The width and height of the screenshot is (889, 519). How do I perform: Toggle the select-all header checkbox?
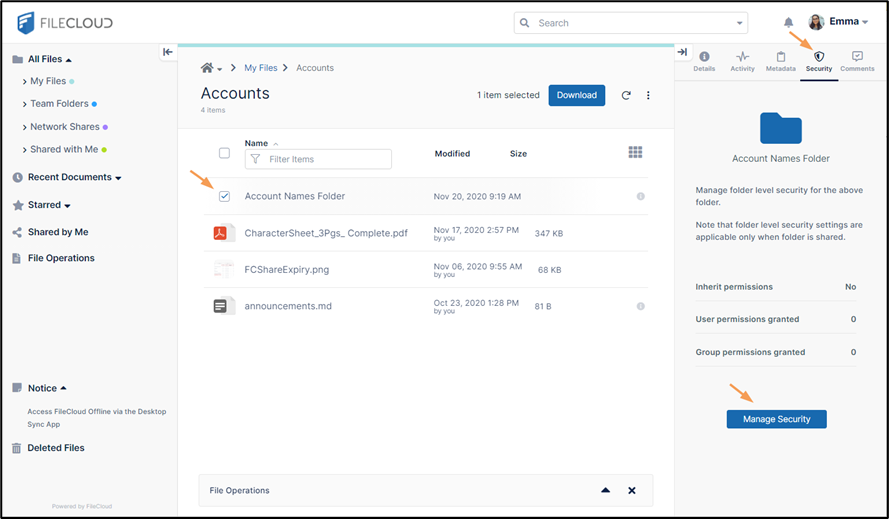coord(224,153)
